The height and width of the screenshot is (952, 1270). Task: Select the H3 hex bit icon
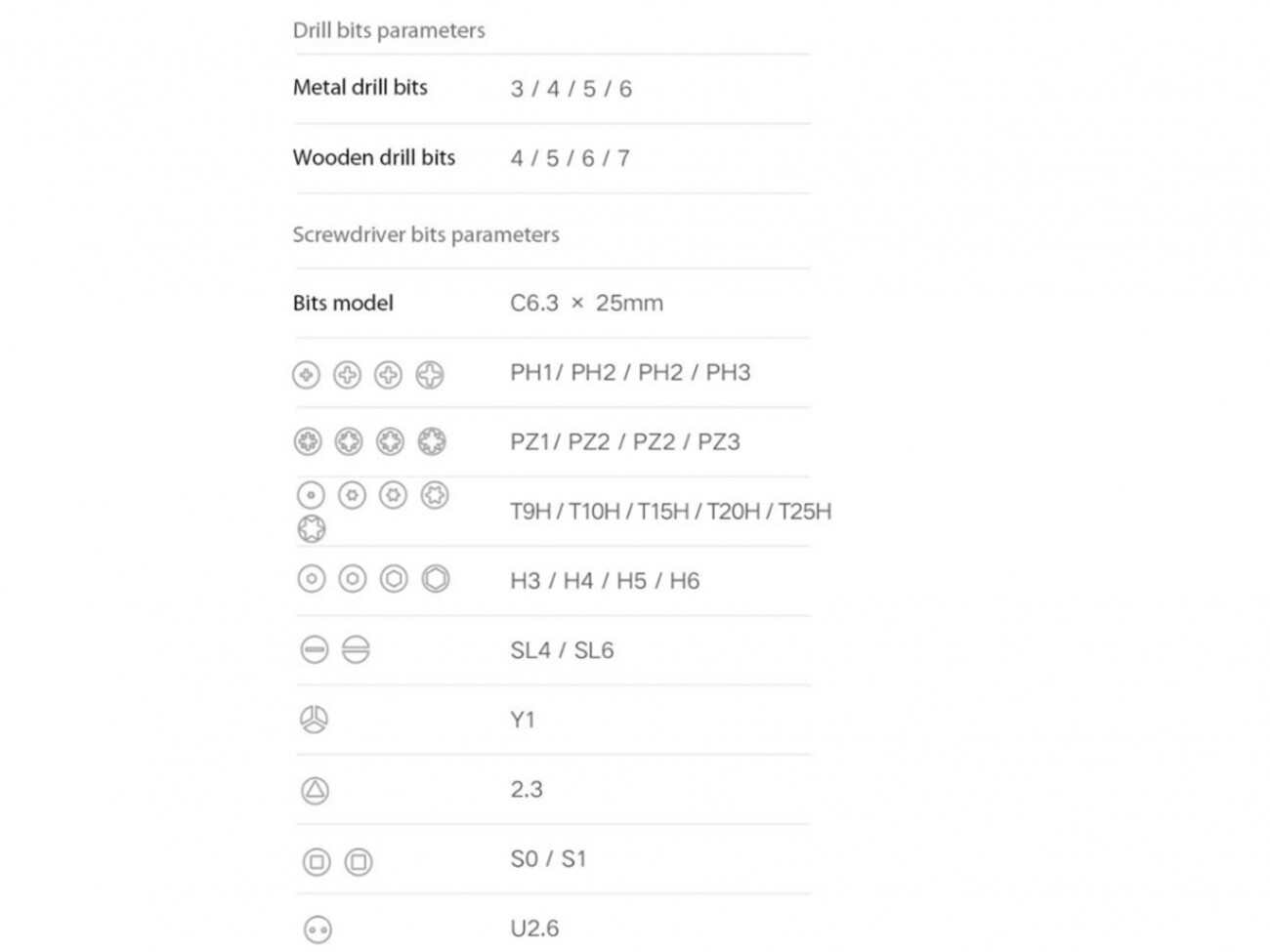point(311,580)
